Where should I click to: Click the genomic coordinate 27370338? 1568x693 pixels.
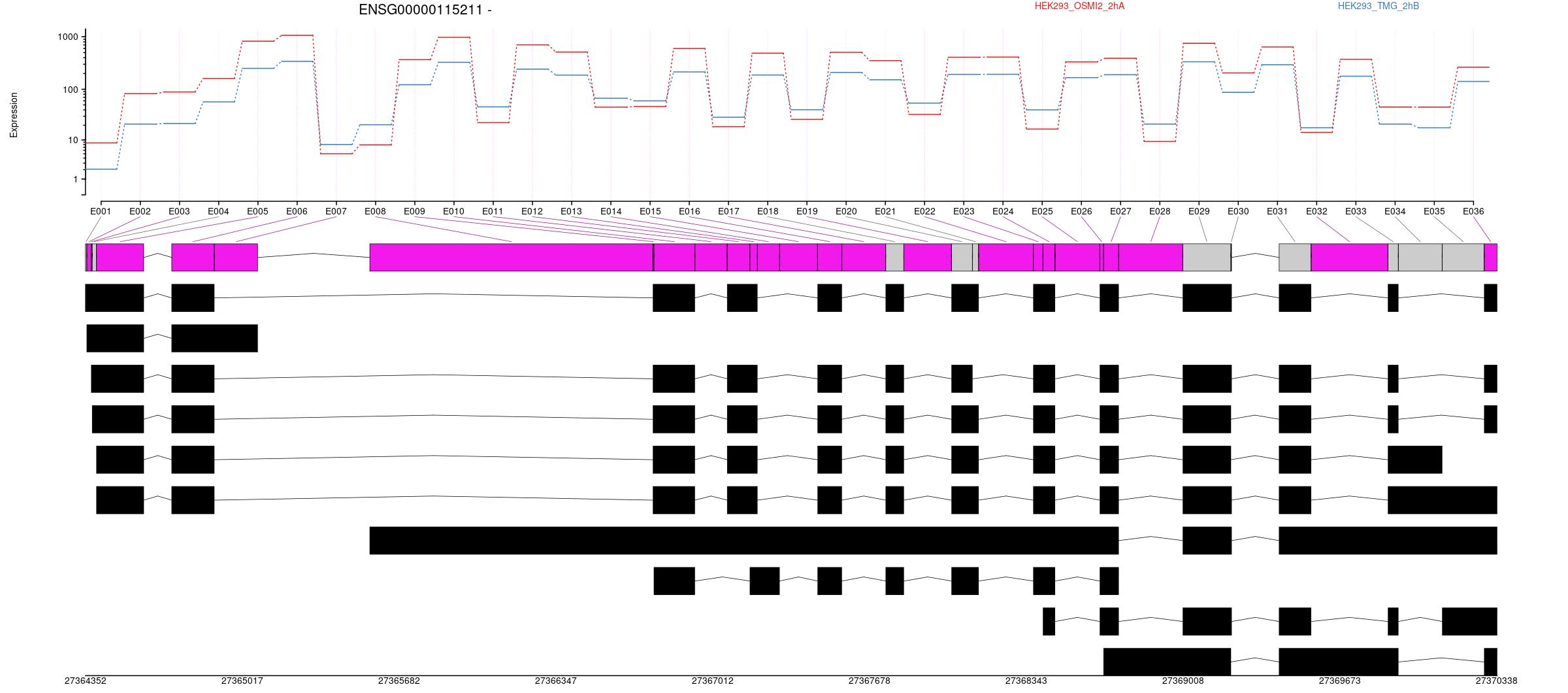(1496, 681)
